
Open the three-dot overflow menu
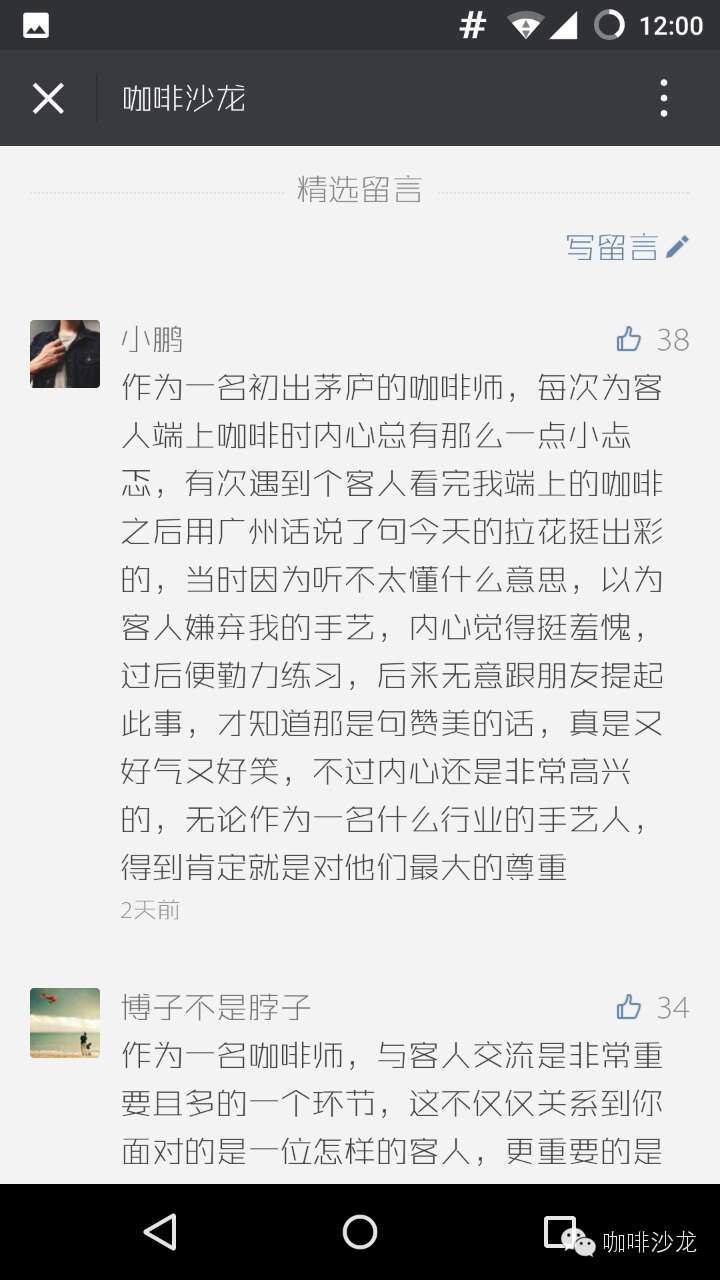pos(664,98)
